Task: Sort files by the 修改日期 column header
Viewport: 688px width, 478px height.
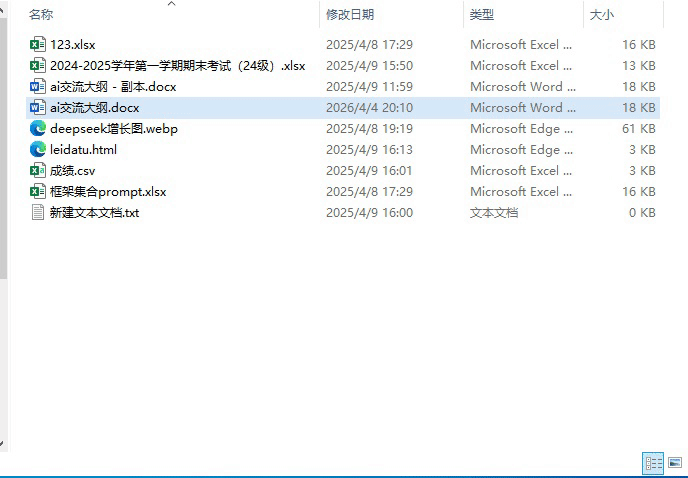Action: (349, 15)
